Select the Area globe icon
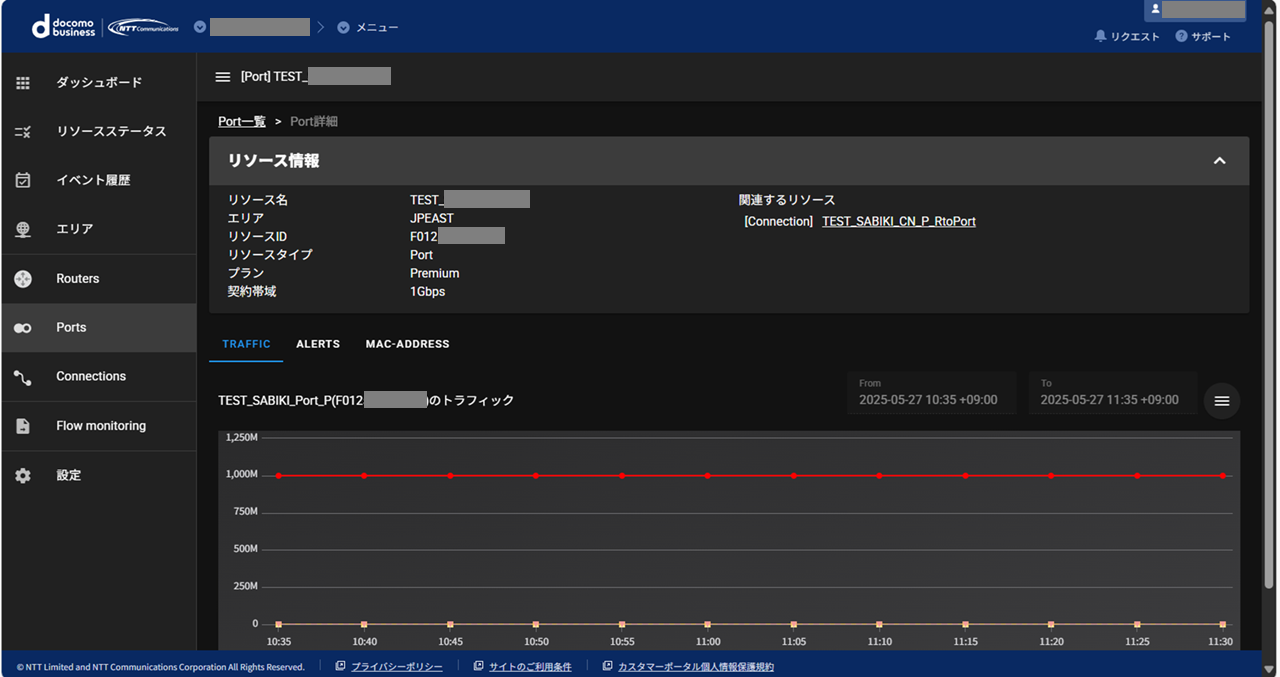The image size is (1280, 677). pos(23,230)
